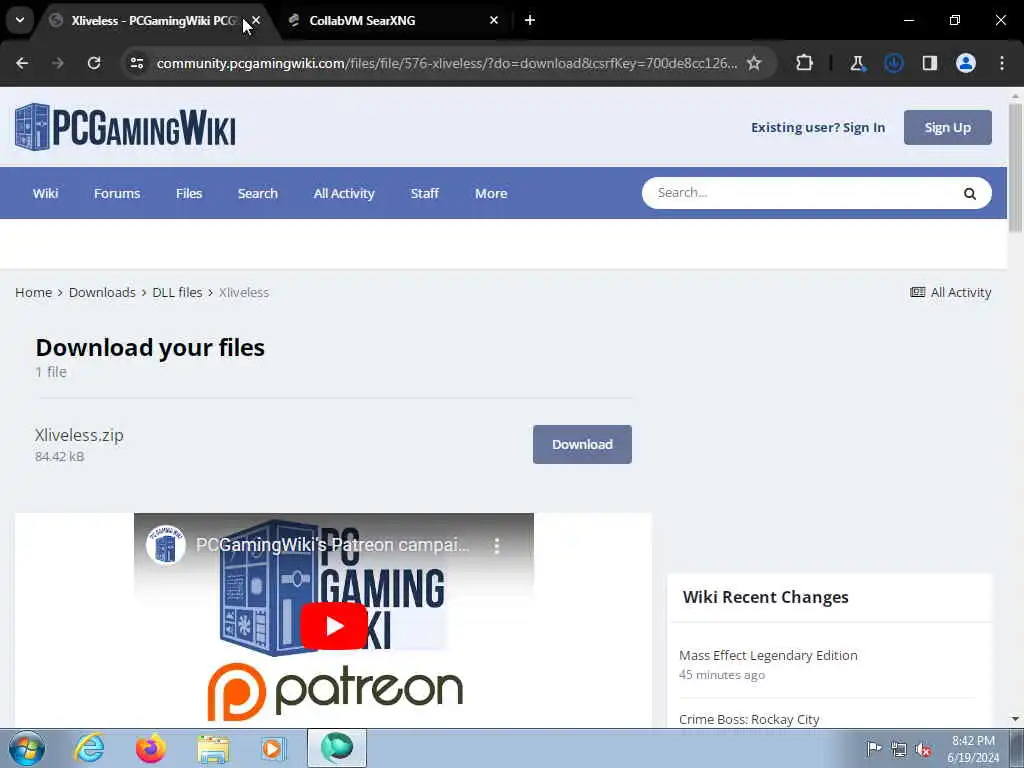The height and width of the screenshot is (768, 1024).
Task: Open Windows Explorer from the taskbar
Action: [x=213, y=748]
